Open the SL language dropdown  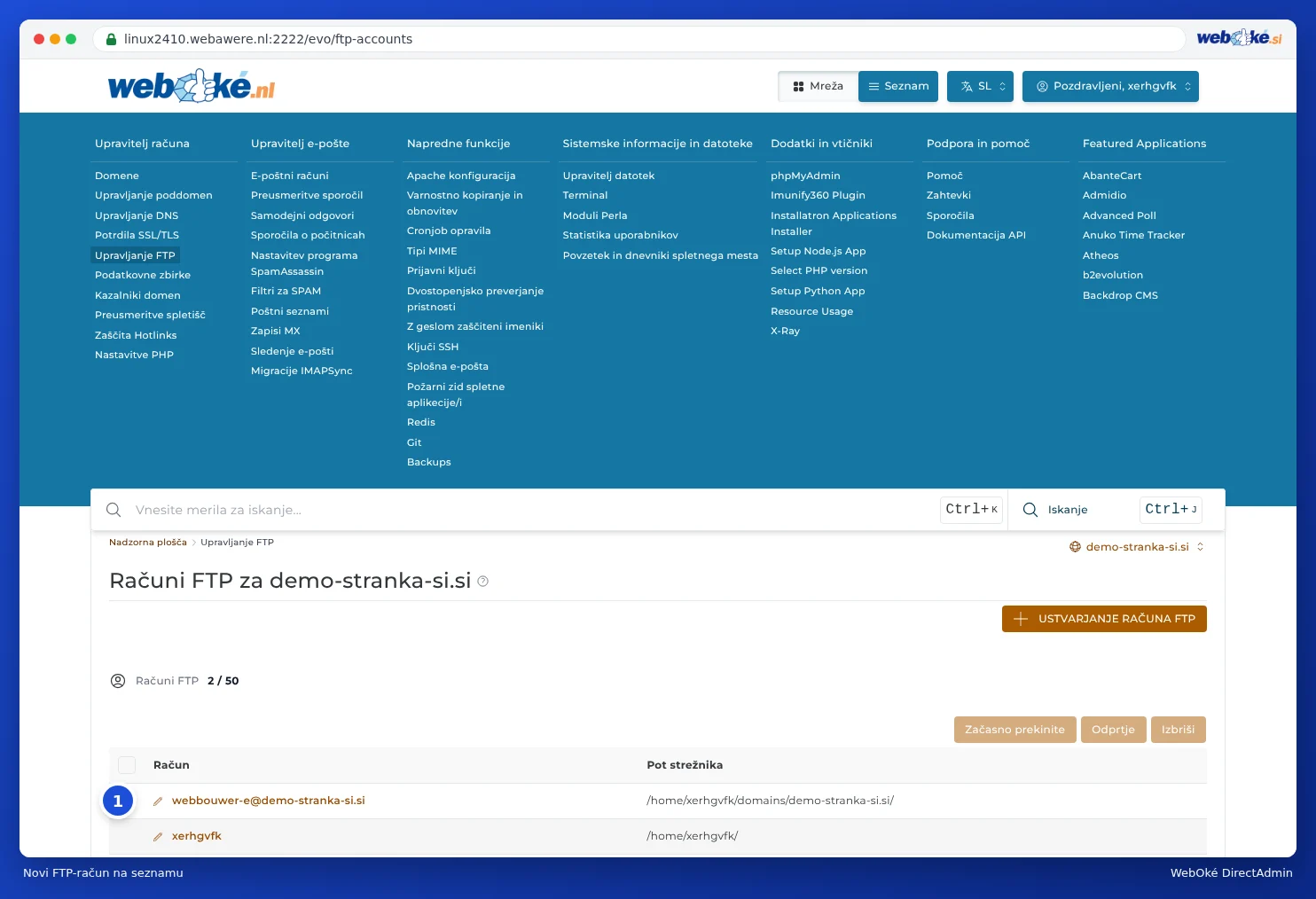(980, 86)
